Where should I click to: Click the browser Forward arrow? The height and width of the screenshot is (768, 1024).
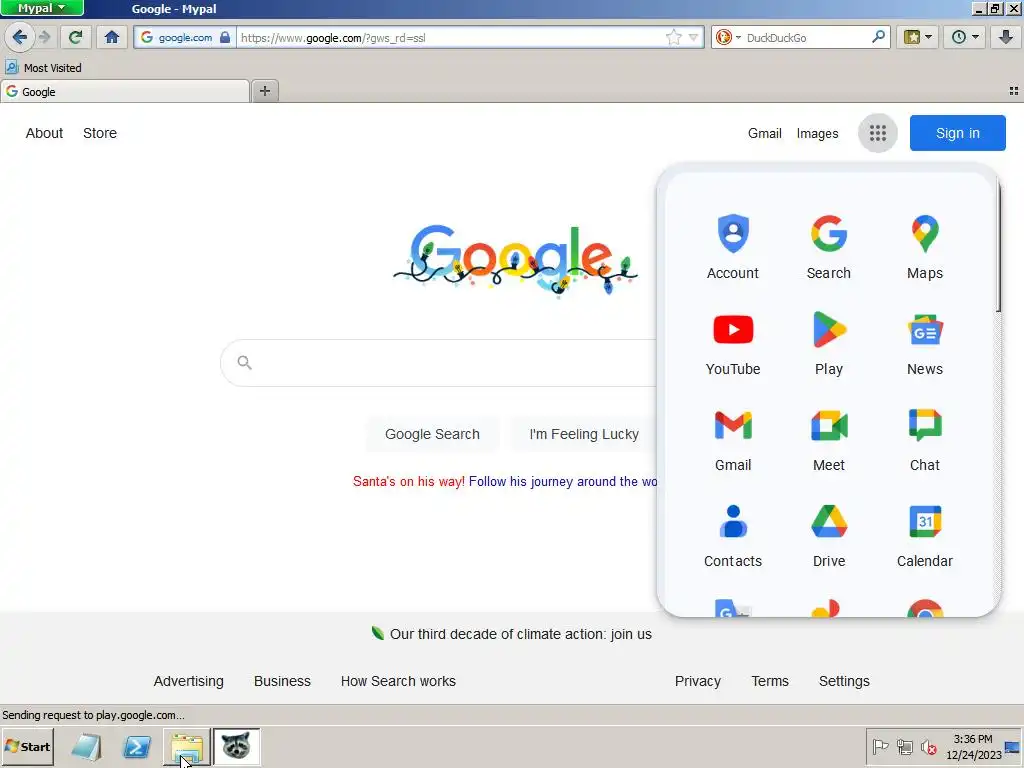[44, 37]
